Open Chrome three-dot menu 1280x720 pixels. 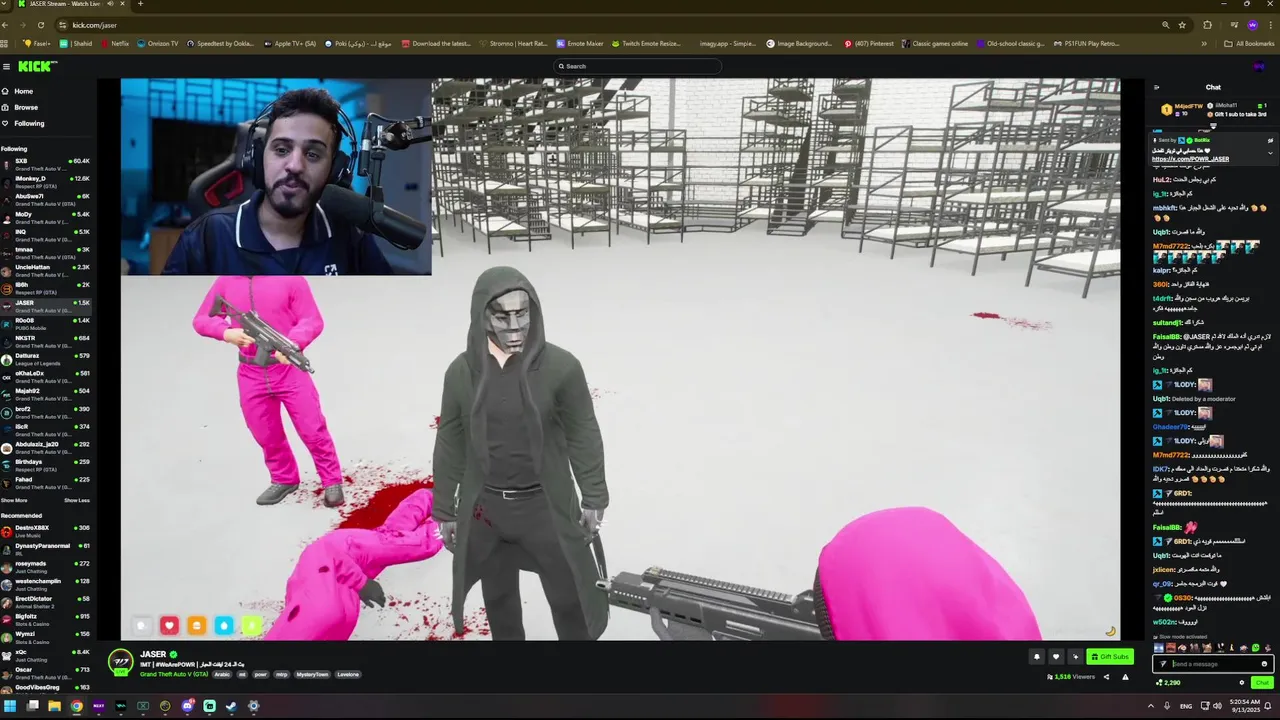(x=1272, y=25)
